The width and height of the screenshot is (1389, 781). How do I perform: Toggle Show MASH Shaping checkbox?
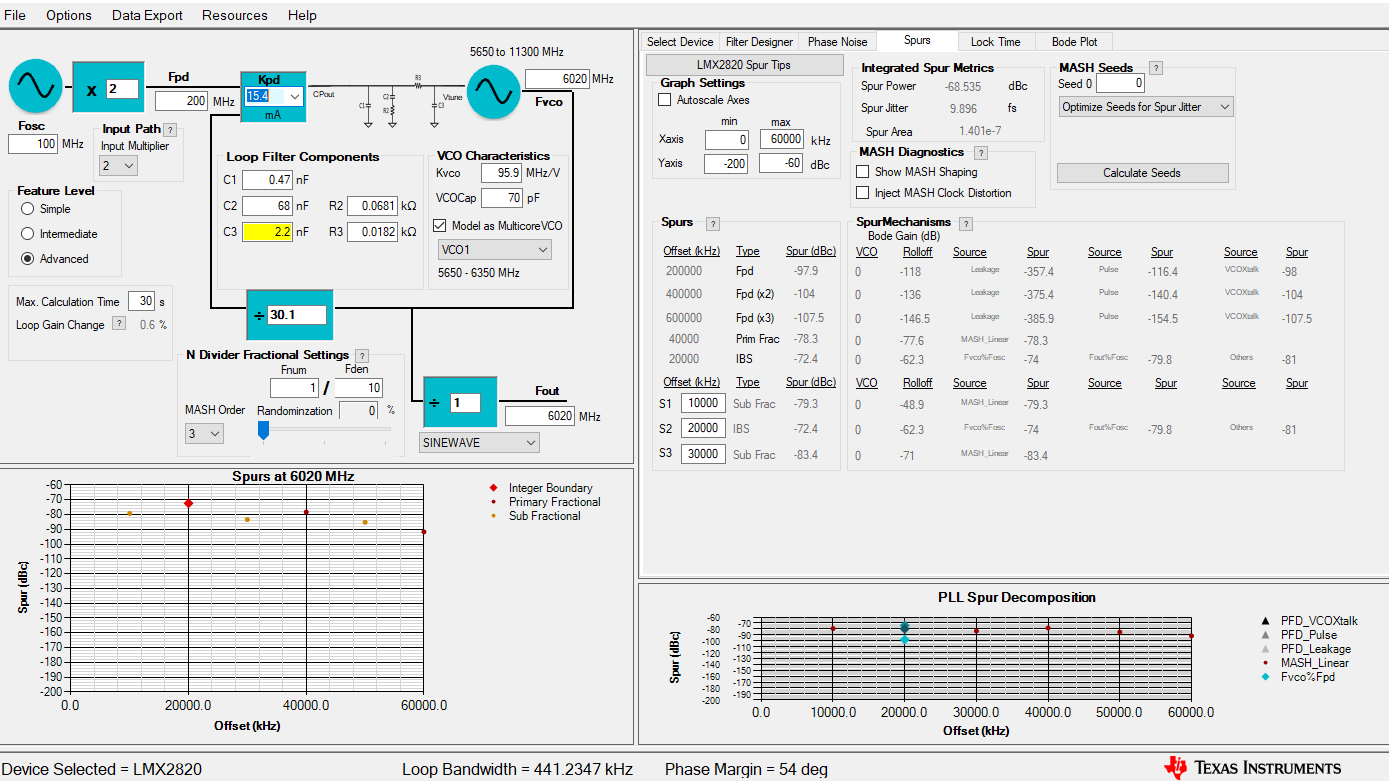[x=863, y=172]
